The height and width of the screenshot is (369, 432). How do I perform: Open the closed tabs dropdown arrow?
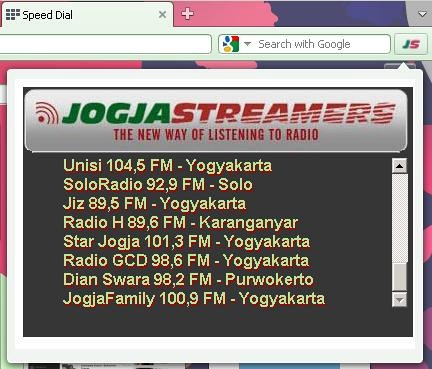tap(422, 14)
